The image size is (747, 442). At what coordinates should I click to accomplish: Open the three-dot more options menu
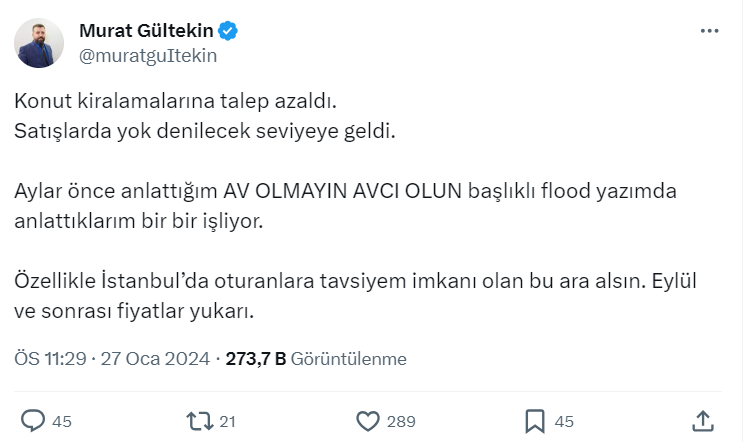(709, 31)
